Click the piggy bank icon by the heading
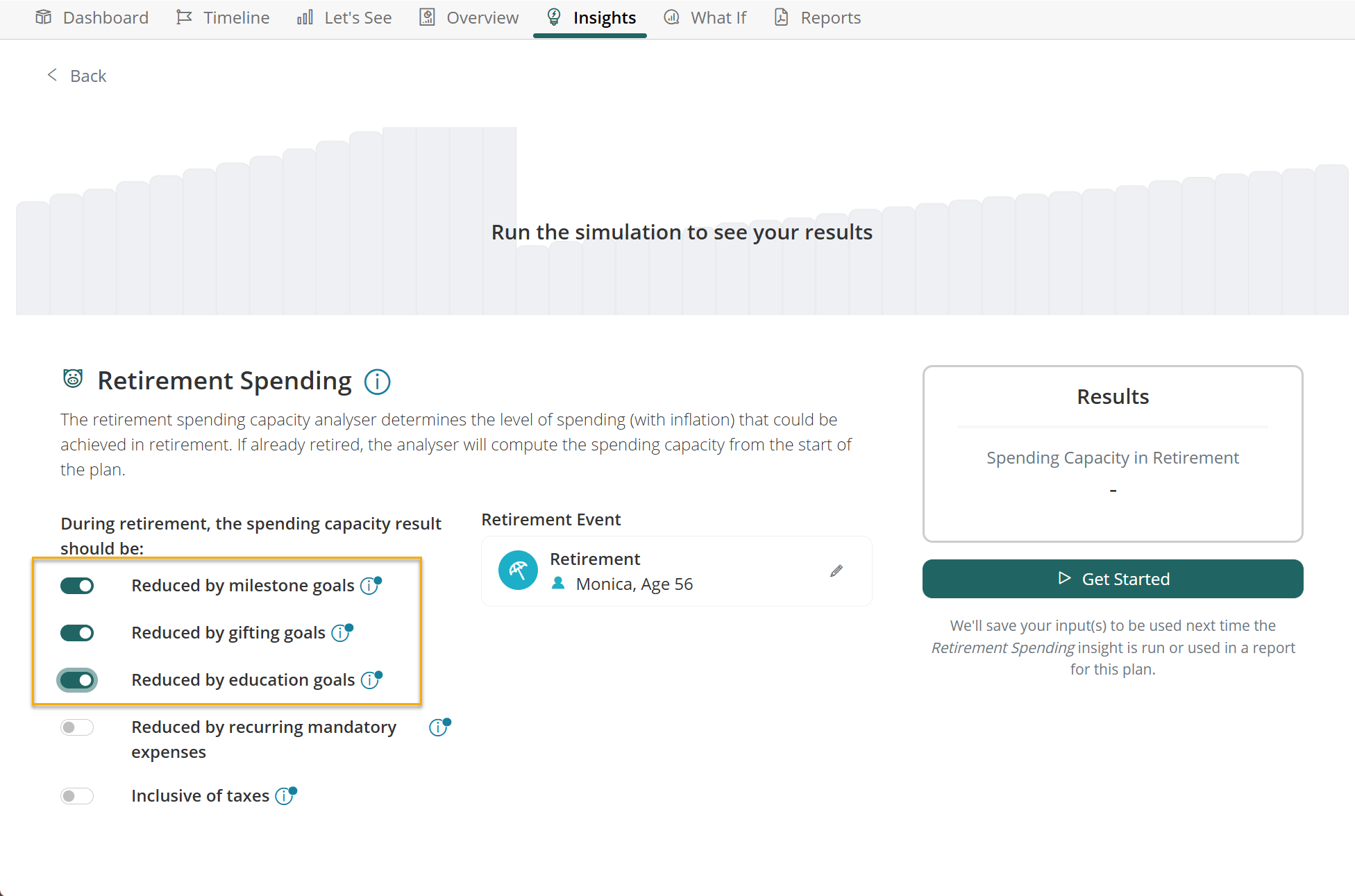This screenshot has height=896, width=1355. click(73, 379)
